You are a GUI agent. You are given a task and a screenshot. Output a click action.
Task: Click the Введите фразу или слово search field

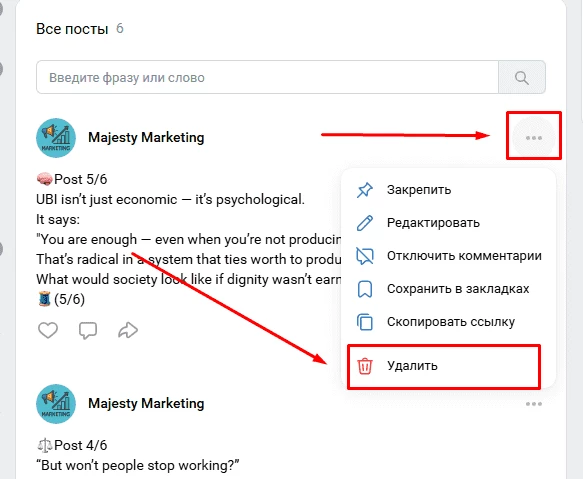267,77
